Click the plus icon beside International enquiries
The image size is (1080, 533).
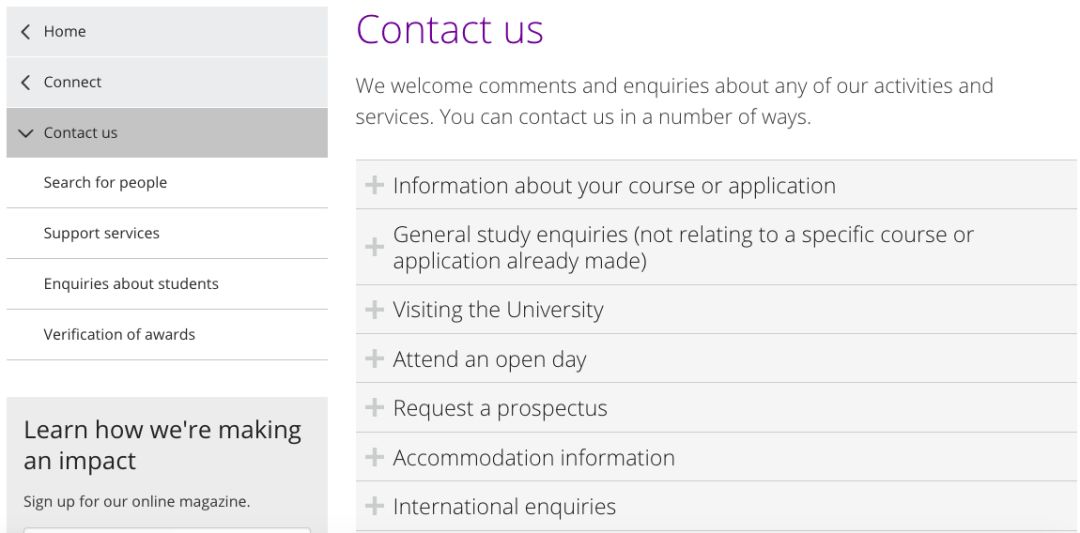(x=375, y=506)
